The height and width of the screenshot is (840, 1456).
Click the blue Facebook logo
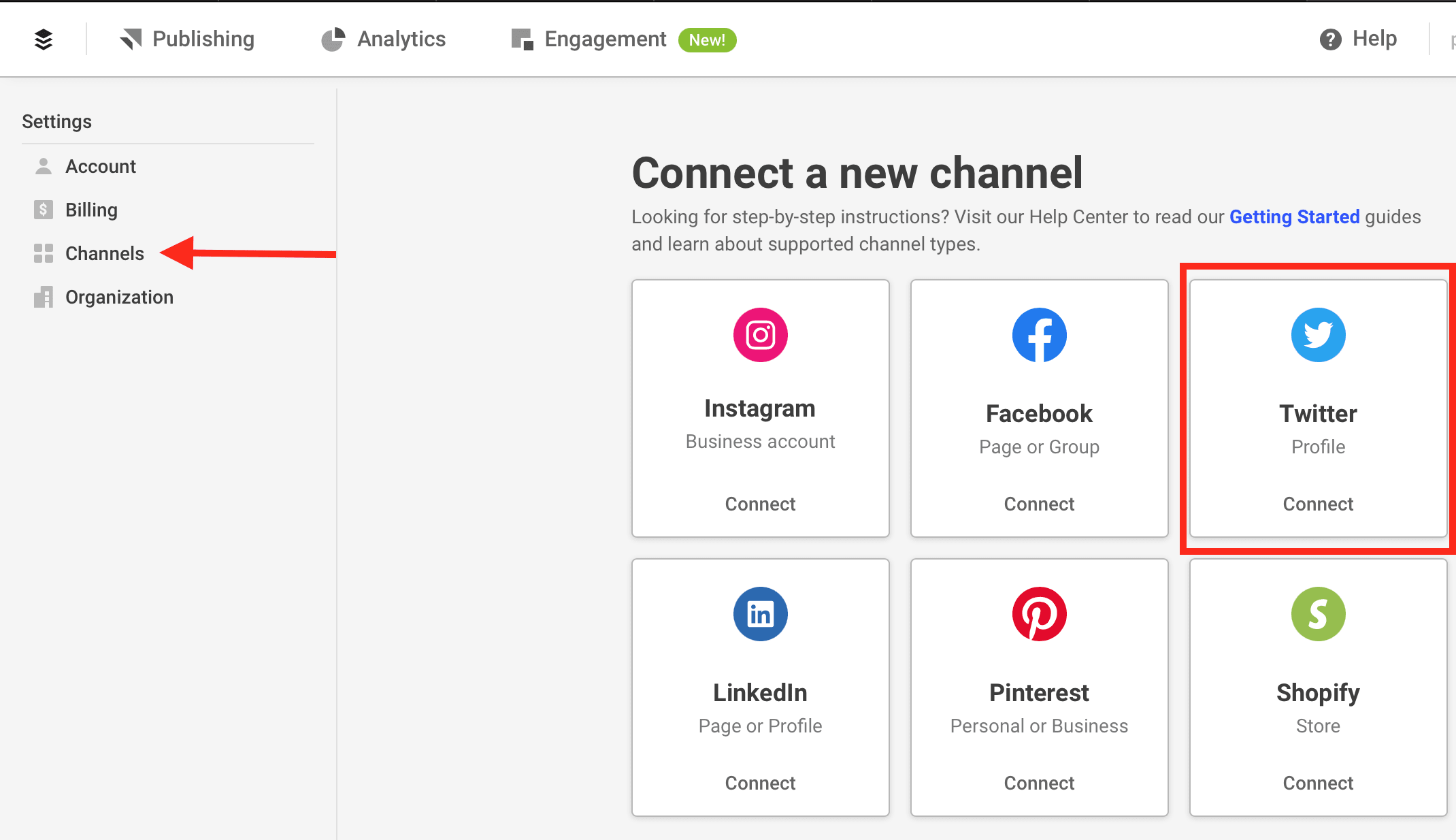point(1040,335)
